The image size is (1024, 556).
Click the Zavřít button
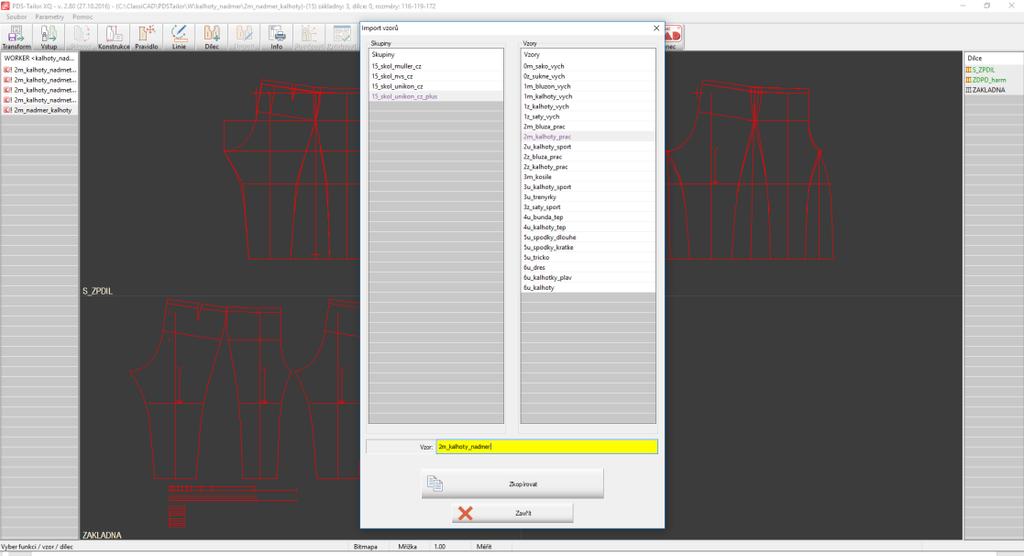coord(513,514)
